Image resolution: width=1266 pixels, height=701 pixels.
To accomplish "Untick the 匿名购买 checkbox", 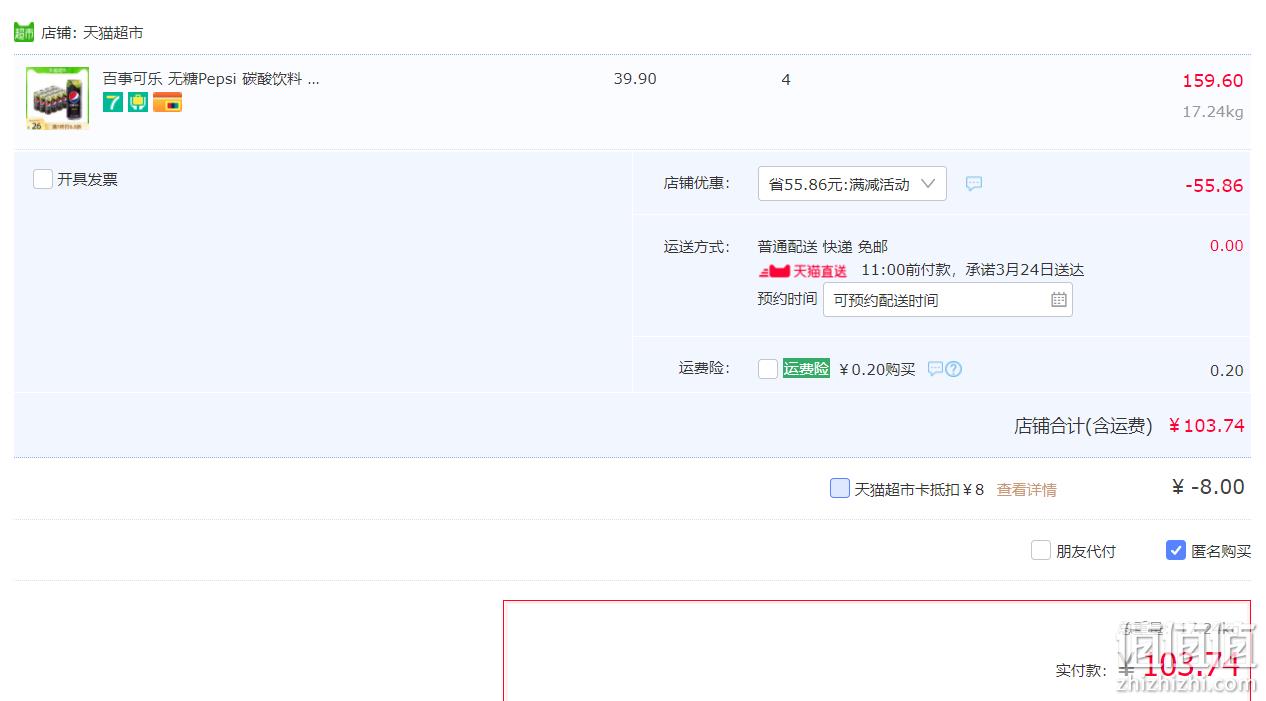I will 1176,550.
